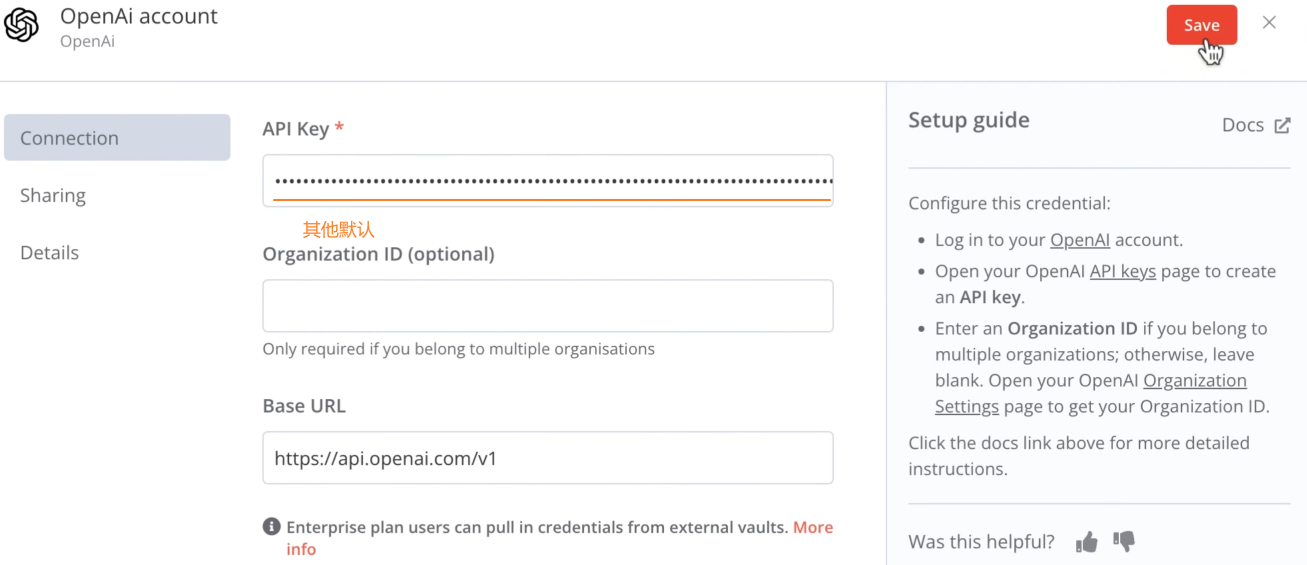Click the OpenAI logo icon

(22, 26)
